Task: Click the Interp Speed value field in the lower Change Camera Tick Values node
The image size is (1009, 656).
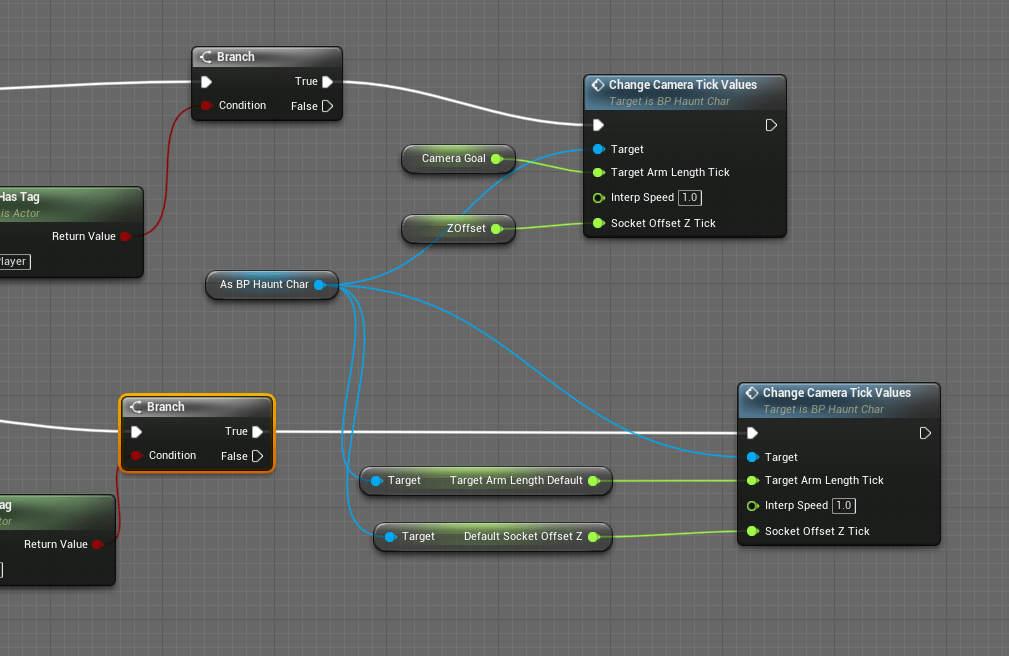Action: (843, 505)
